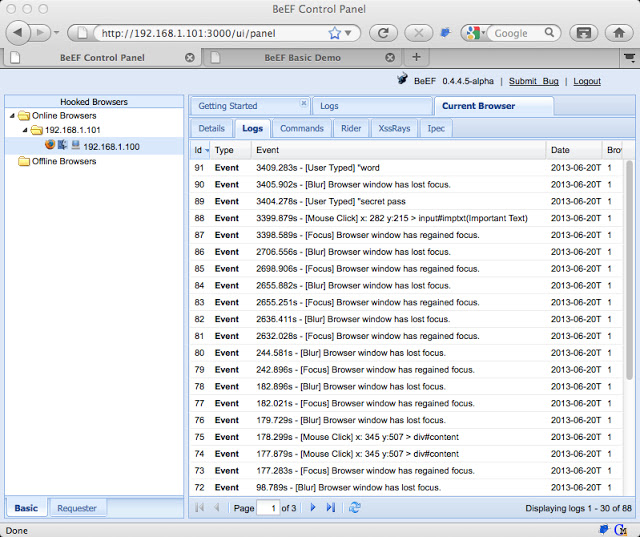
Task: Go to the next logs page
Action: point(312,508)
